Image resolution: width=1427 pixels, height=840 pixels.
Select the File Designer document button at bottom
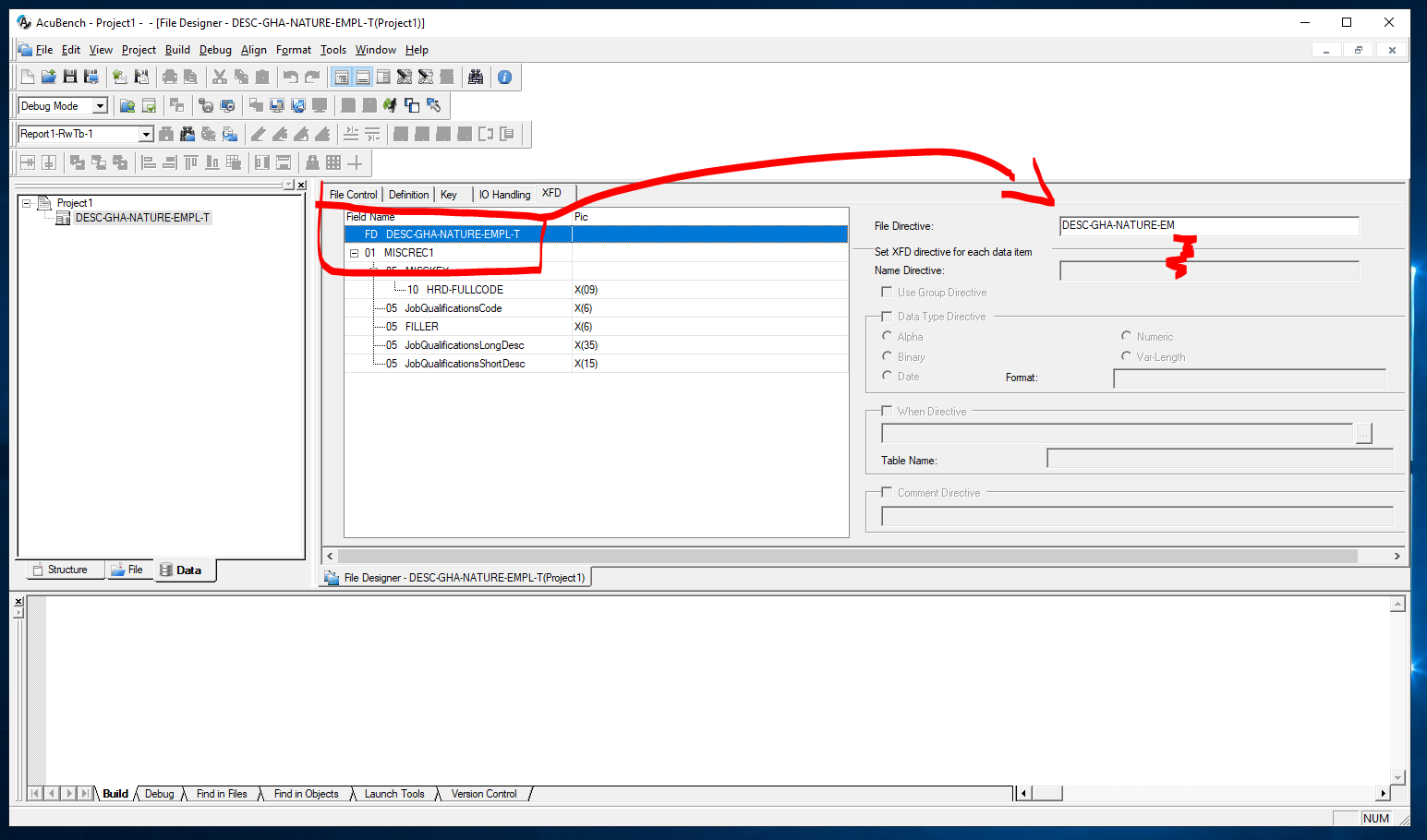coord(454,577)
